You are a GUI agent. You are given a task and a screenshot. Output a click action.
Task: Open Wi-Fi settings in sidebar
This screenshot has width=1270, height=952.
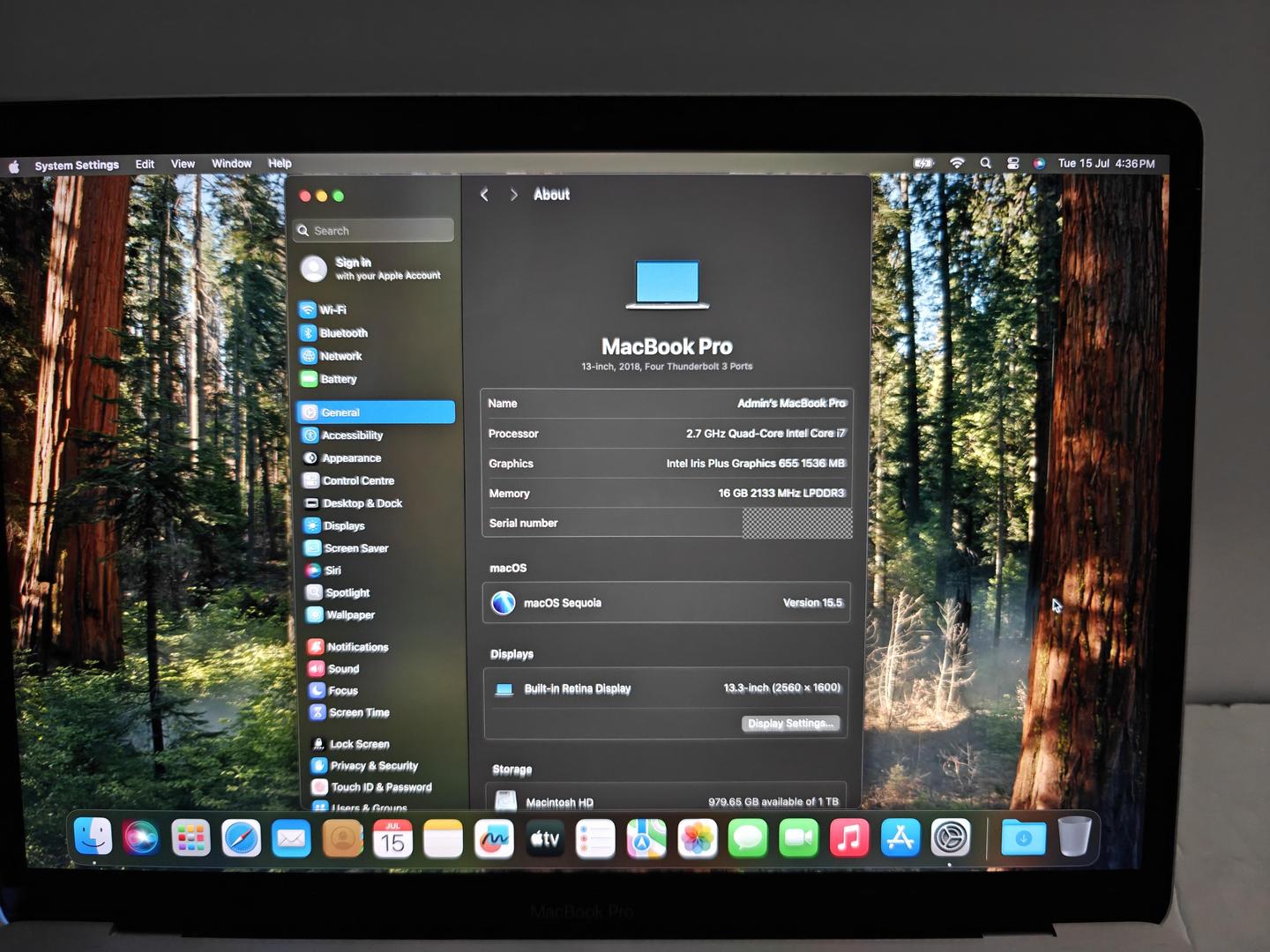pyautogui.click(x=332, y=309)
